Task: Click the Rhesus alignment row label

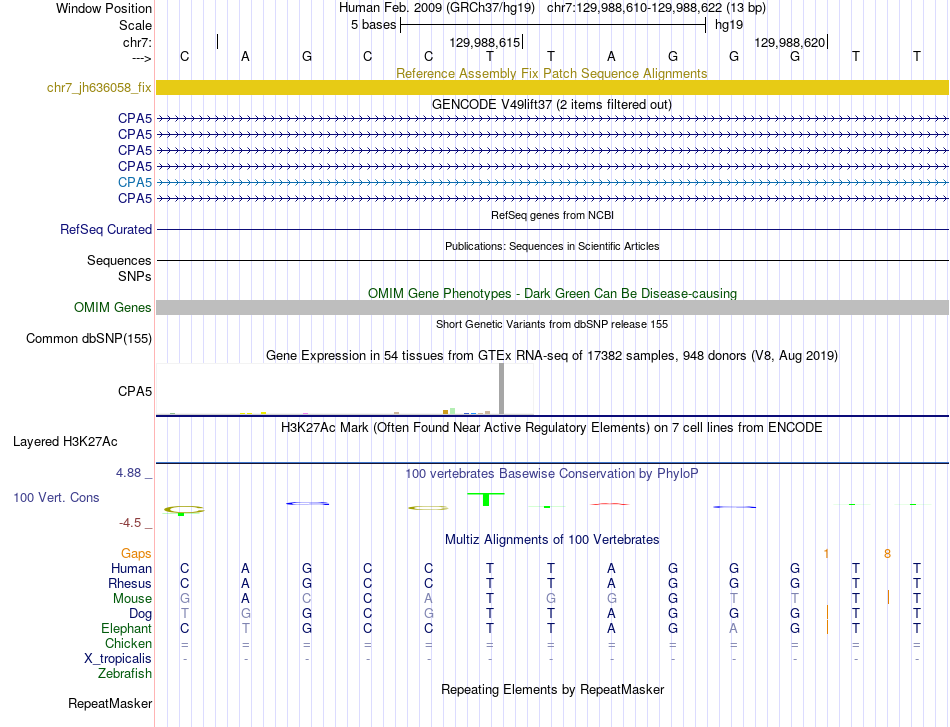Action: click(x=130, y=583)
